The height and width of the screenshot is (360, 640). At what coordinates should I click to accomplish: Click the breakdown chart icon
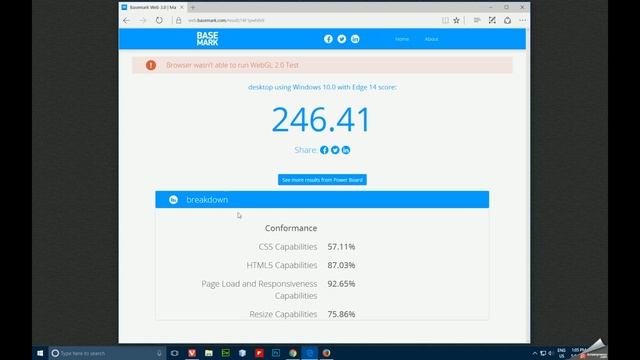[173, 200]
